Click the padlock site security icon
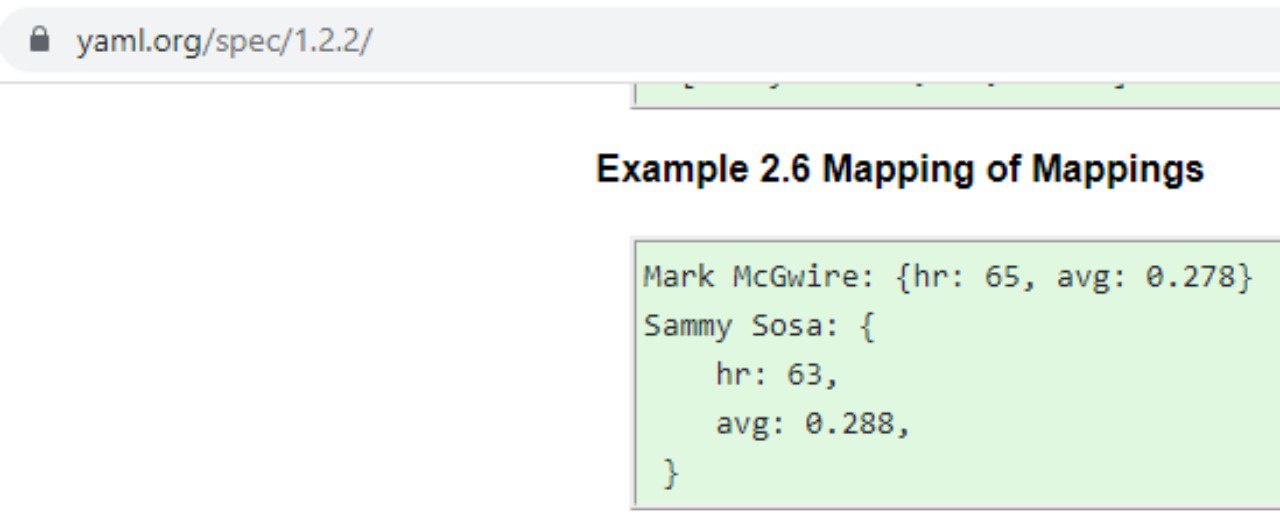 pos(40,41)
